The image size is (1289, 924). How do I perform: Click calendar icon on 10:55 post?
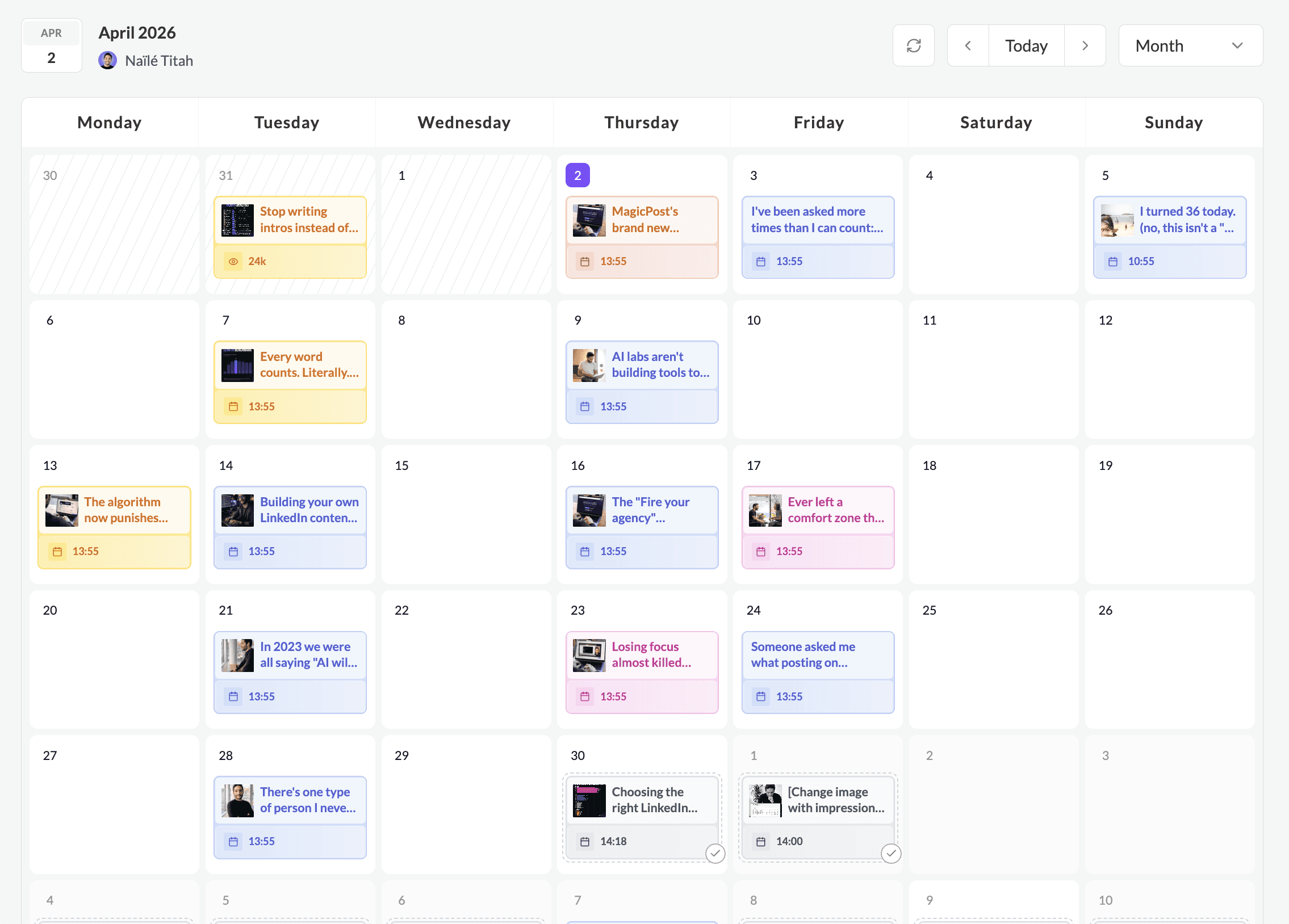pos(1113,261)
